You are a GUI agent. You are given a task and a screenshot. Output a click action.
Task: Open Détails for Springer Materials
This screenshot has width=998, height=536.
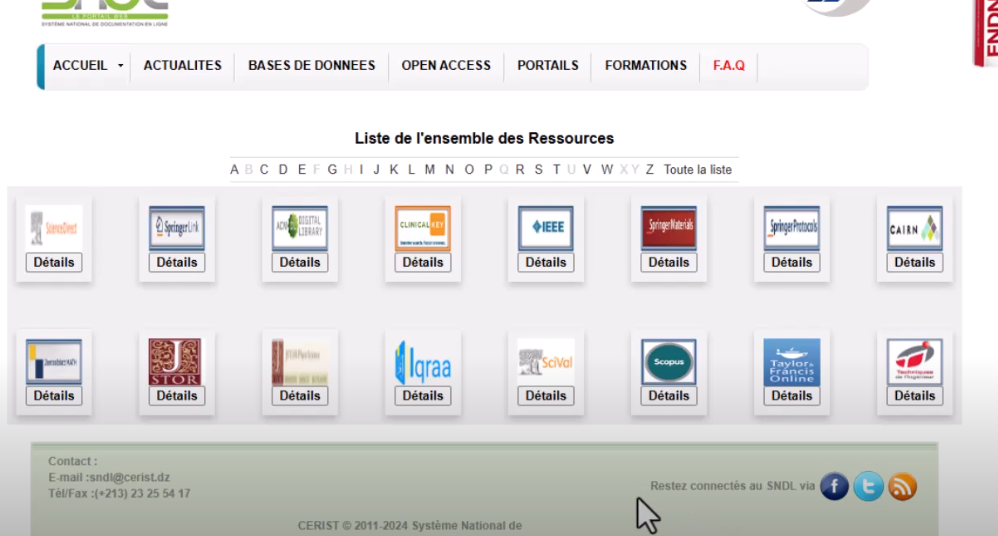[x=668, y=262]
